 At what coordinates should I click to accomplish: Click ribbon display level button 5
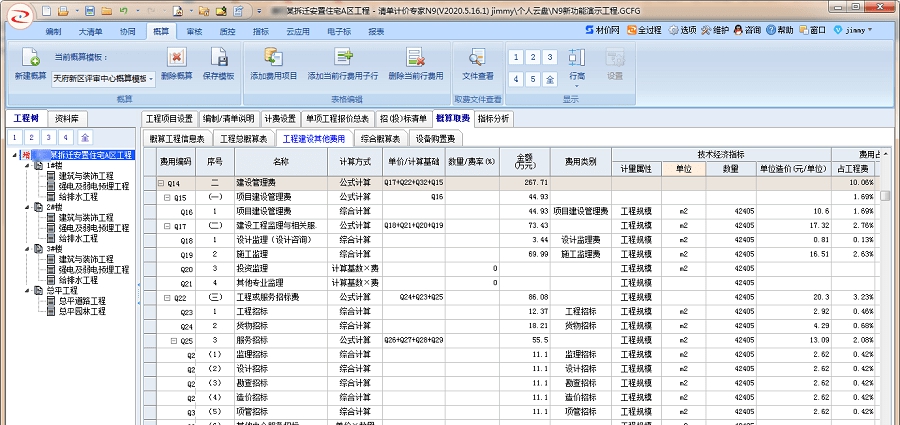(533, 80)
